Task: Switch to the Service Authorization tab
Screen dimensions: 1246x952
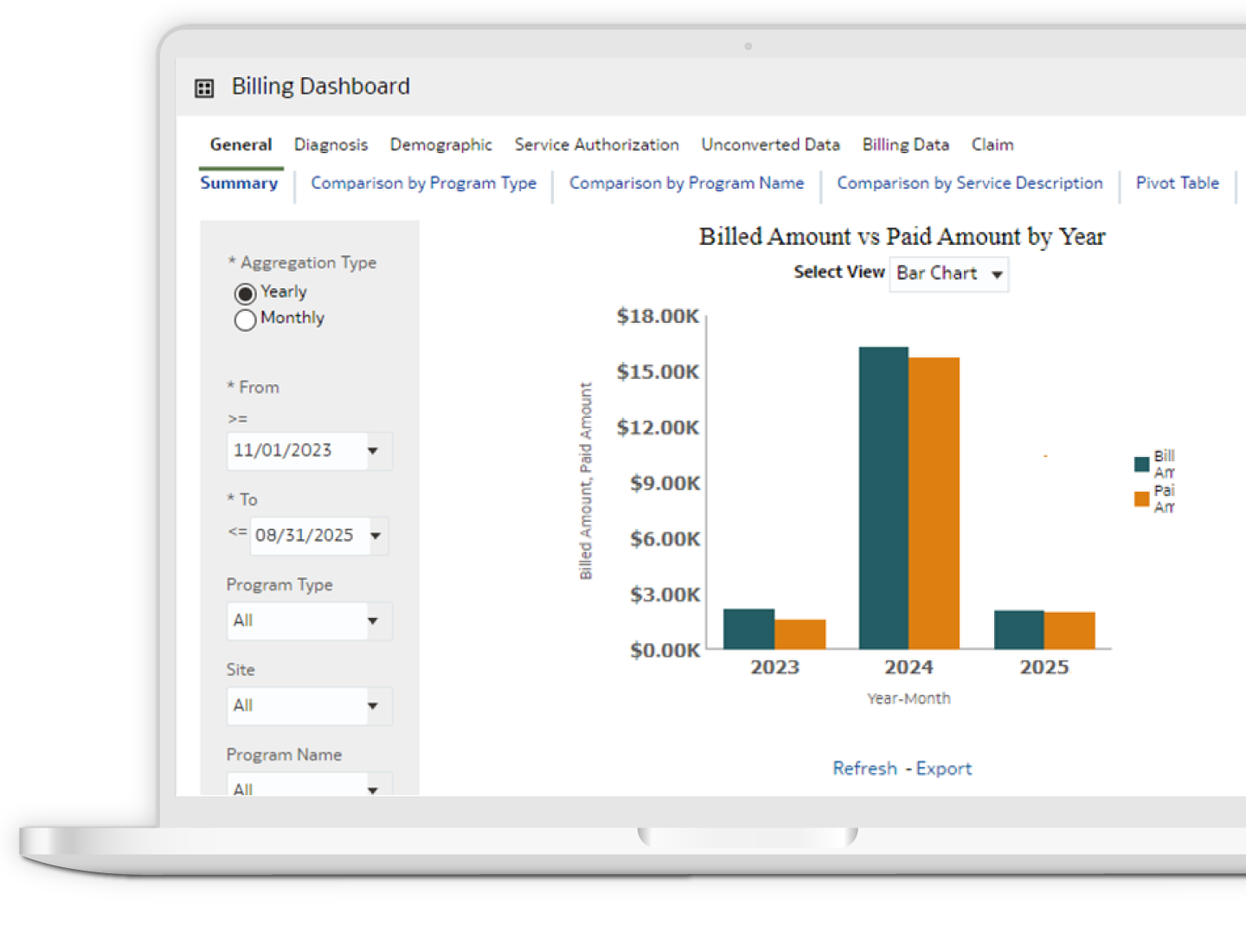Action: coord(596,145)
